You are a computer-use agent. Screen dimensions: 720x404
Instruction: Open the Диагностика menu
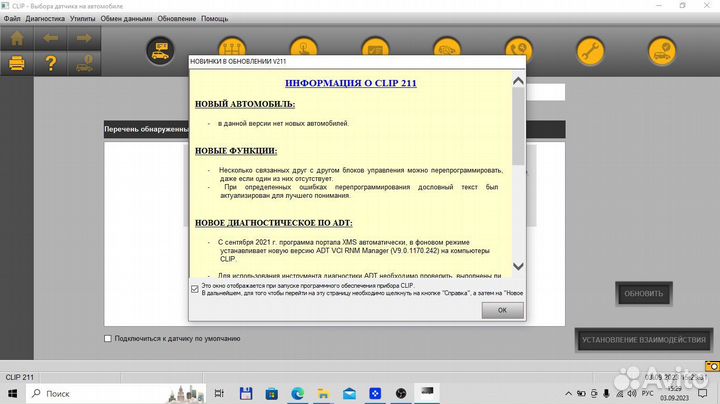tap(46, 19)
